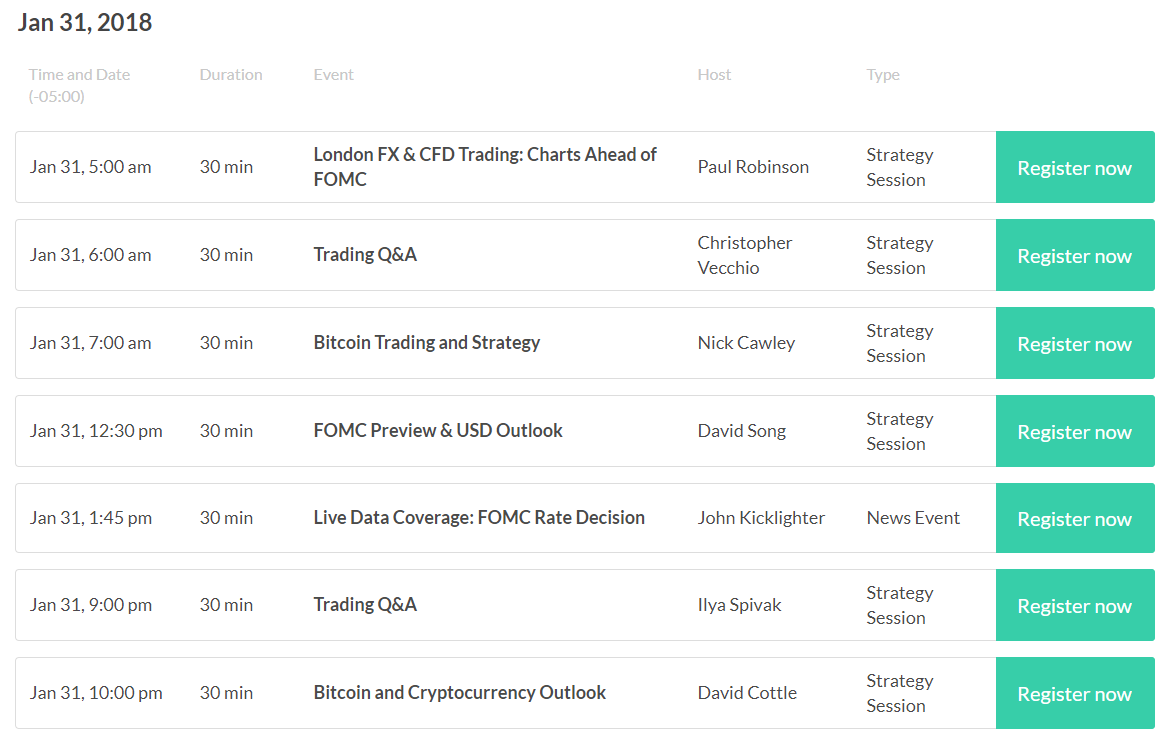Select host David Cottle
The width and height of the screenshot is (1169, 742).
tap(747, 694)
